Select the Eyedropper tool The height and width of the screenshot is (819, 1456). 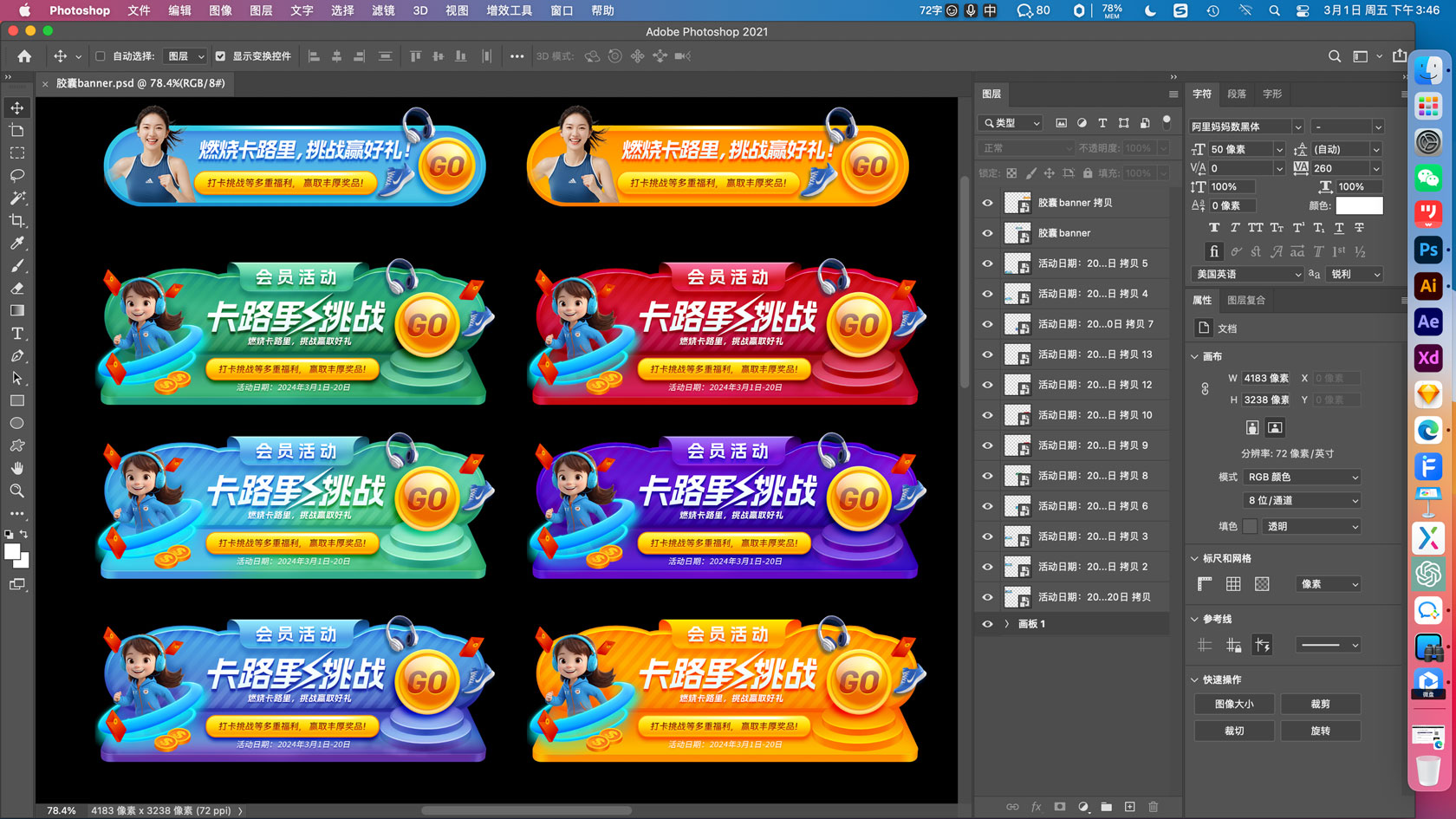pyautogui.click(x=16, y=243)
